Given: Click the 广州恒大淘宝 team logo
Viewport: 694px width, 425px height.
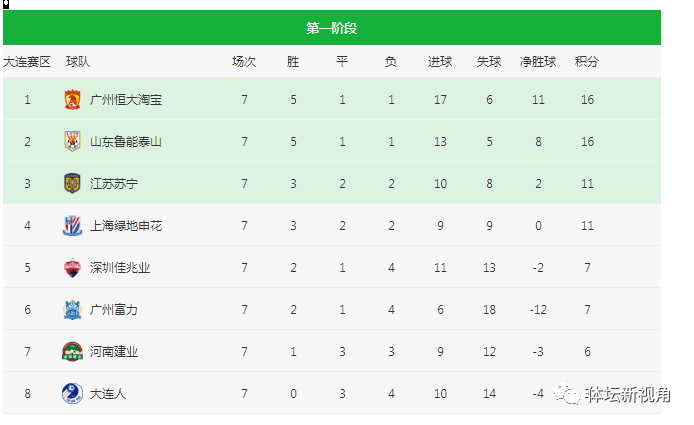Looking at the screenshot, I should click(72, 100).
